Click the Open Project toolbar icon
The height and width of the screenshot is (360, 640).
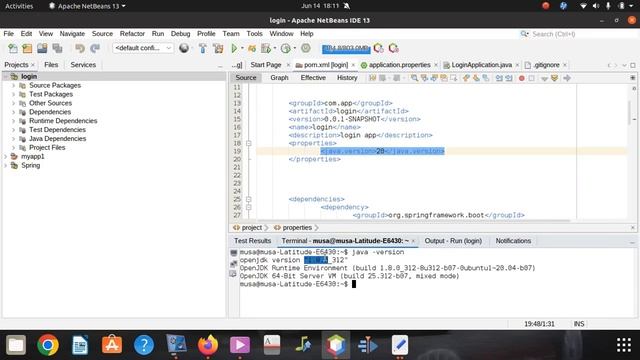[42, 49]
